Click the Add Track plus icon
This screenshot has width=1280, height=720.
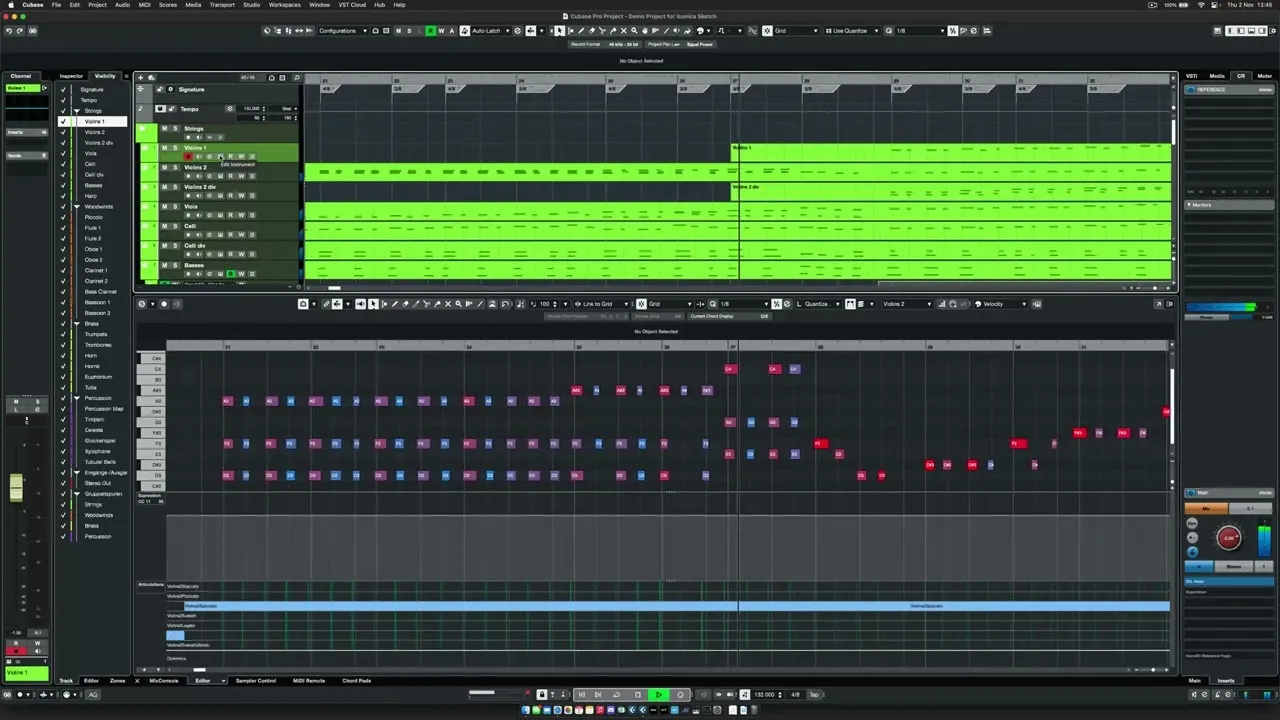point(141,77)
